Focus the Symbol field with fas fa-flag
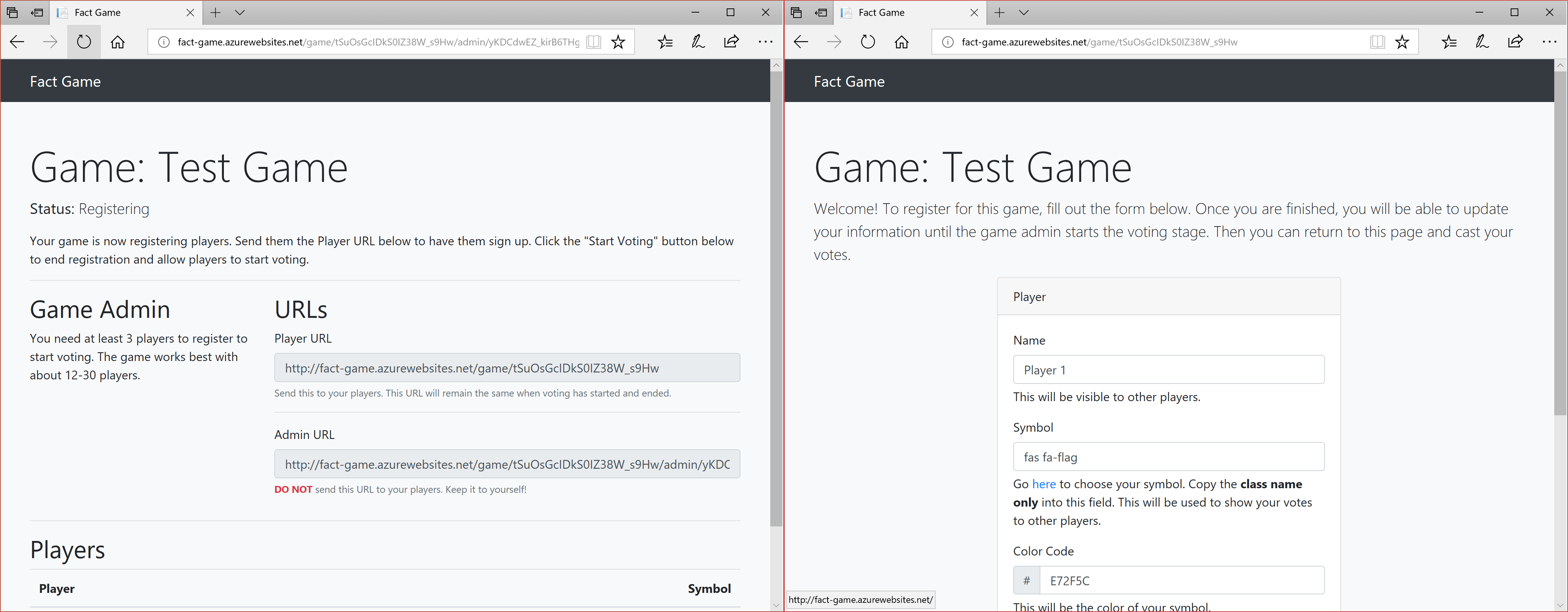1568x612 pixels. (x=1168, y=457)
